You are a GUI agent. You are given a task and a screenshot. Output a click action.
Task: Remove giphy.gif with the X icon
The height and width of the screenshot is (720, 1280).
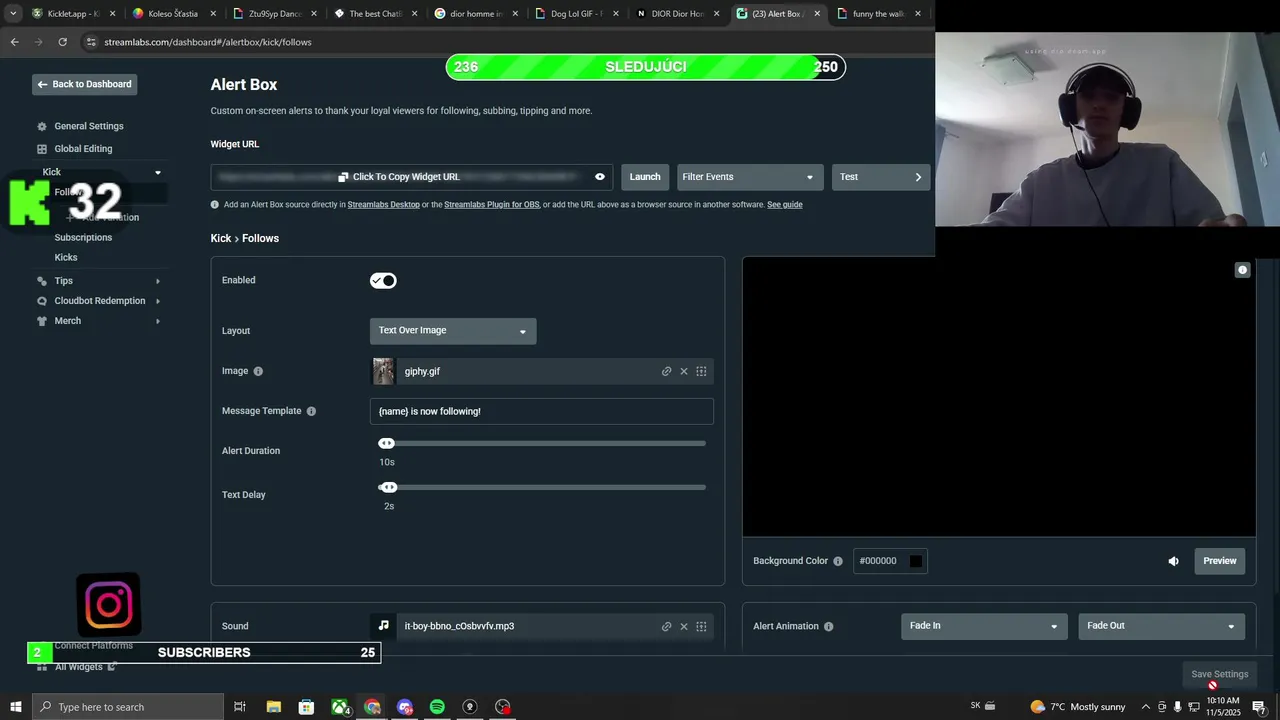[x=684, y=371]
